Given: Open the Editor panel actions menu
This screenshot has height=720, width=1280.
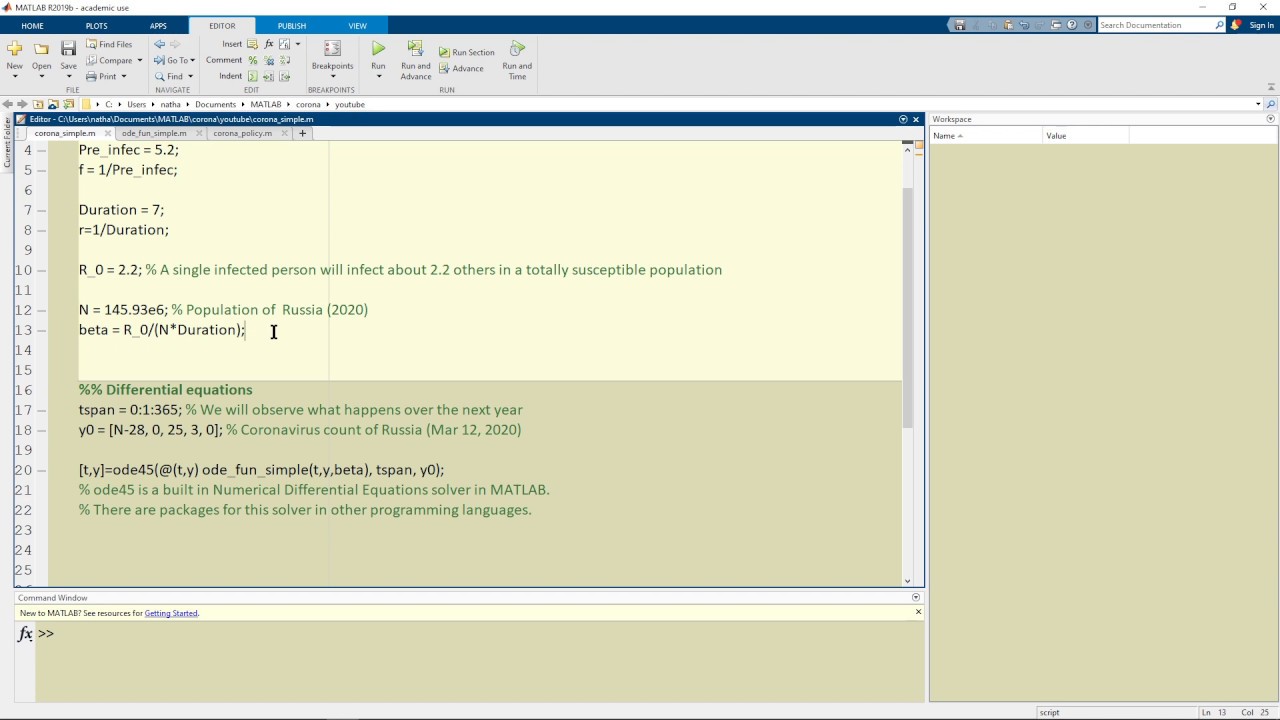Looking at the screenshot, I should coord(903,119).
